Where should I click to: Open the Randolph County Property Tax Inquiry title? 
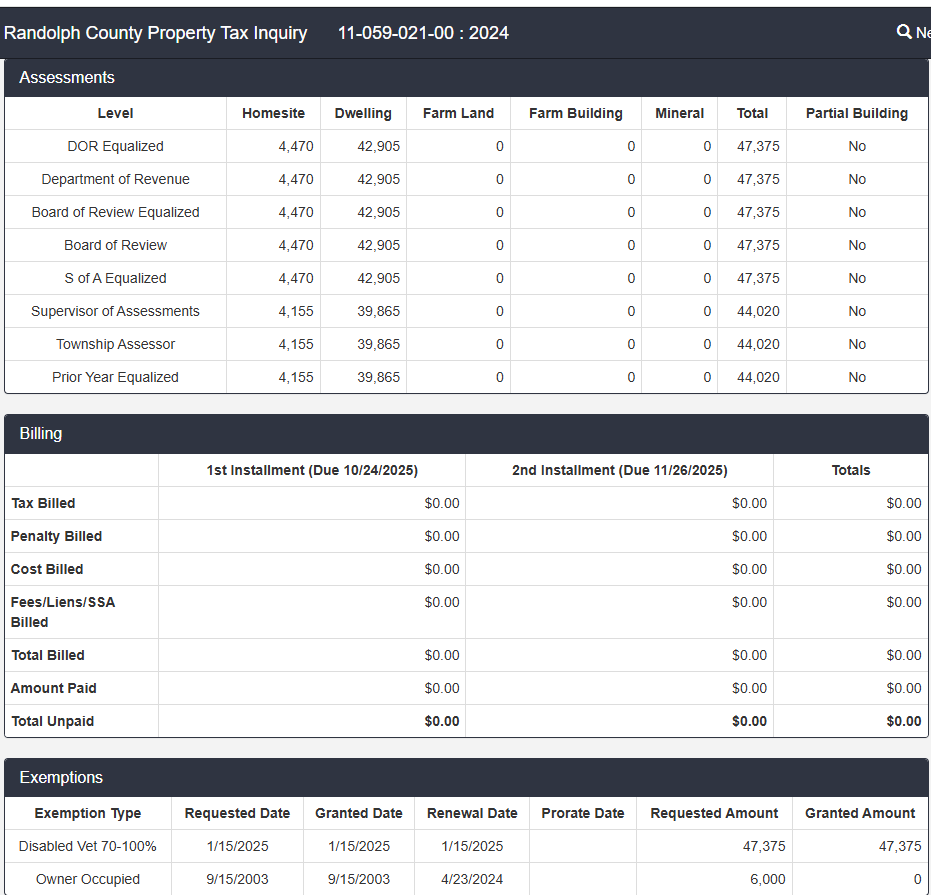155,33
